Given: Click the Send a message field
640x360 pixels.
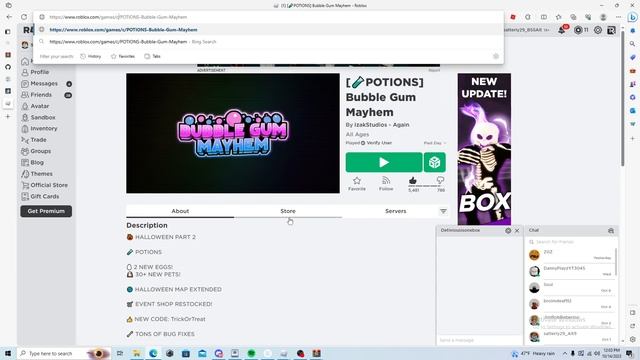Looking at the screenshot, I should 479,340.
